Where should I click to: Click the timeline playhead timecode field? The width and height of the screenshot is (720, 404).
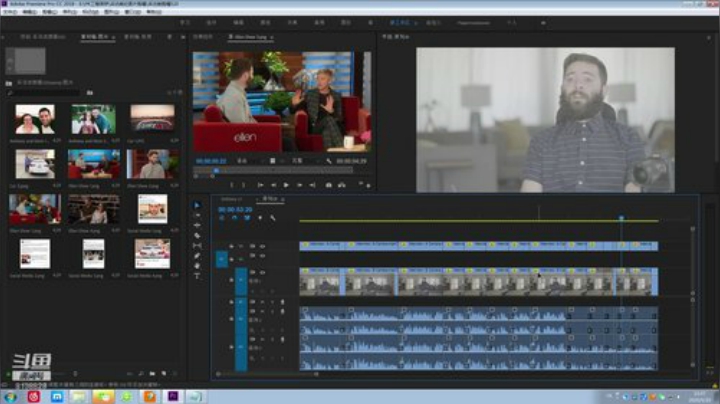[235, 209]
